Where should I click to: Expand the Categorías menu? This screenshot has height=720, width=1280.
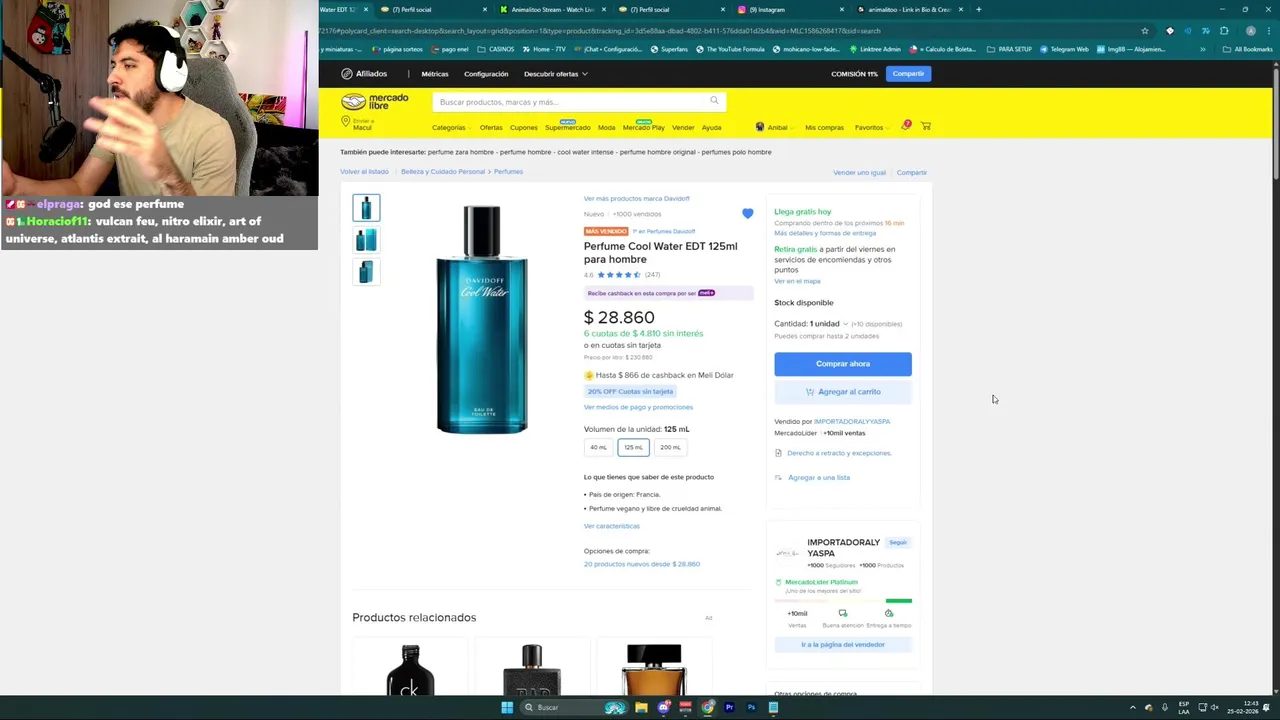click(x=451, y=128)
